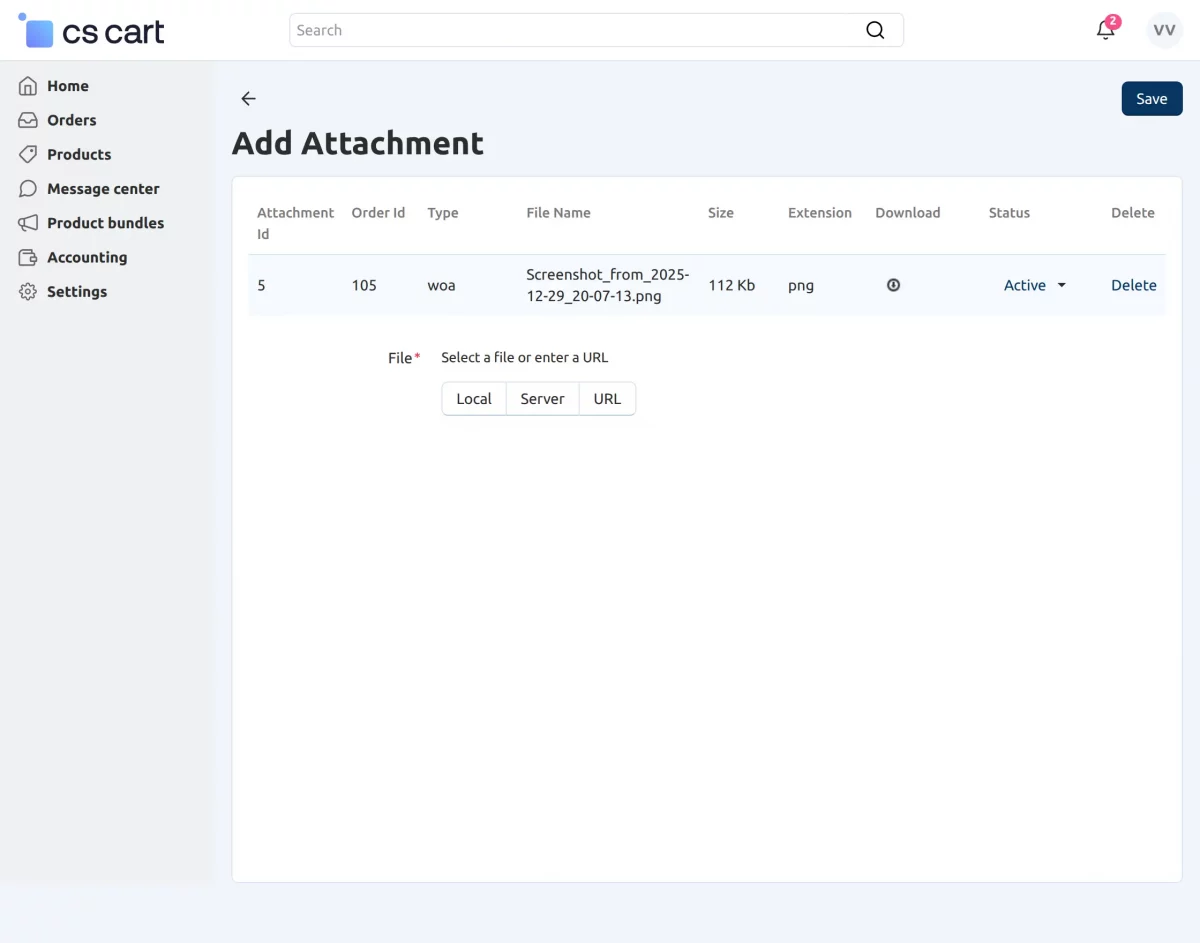Open the Accounting section
The image size is (1200, 943).
pos(87,257)
